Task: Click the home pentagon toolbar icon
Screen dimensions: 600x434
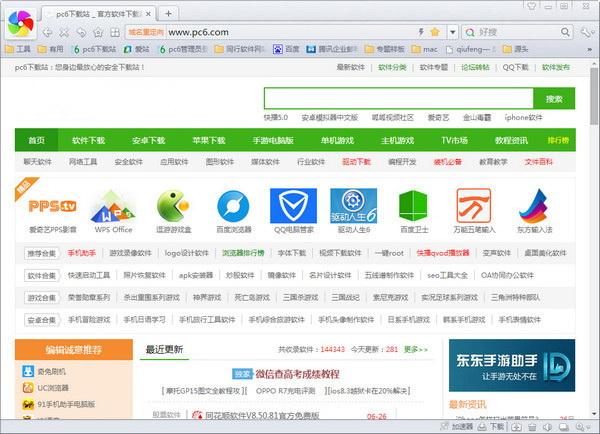Action: [x=98, y=33]
